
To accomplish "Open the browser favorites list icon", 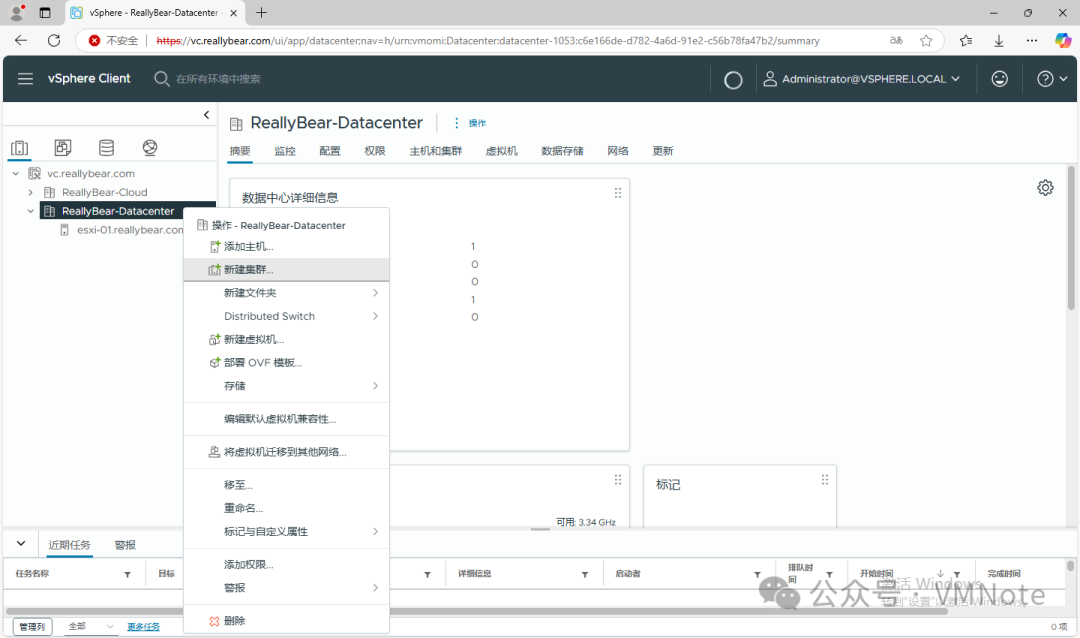I will 966,41.
